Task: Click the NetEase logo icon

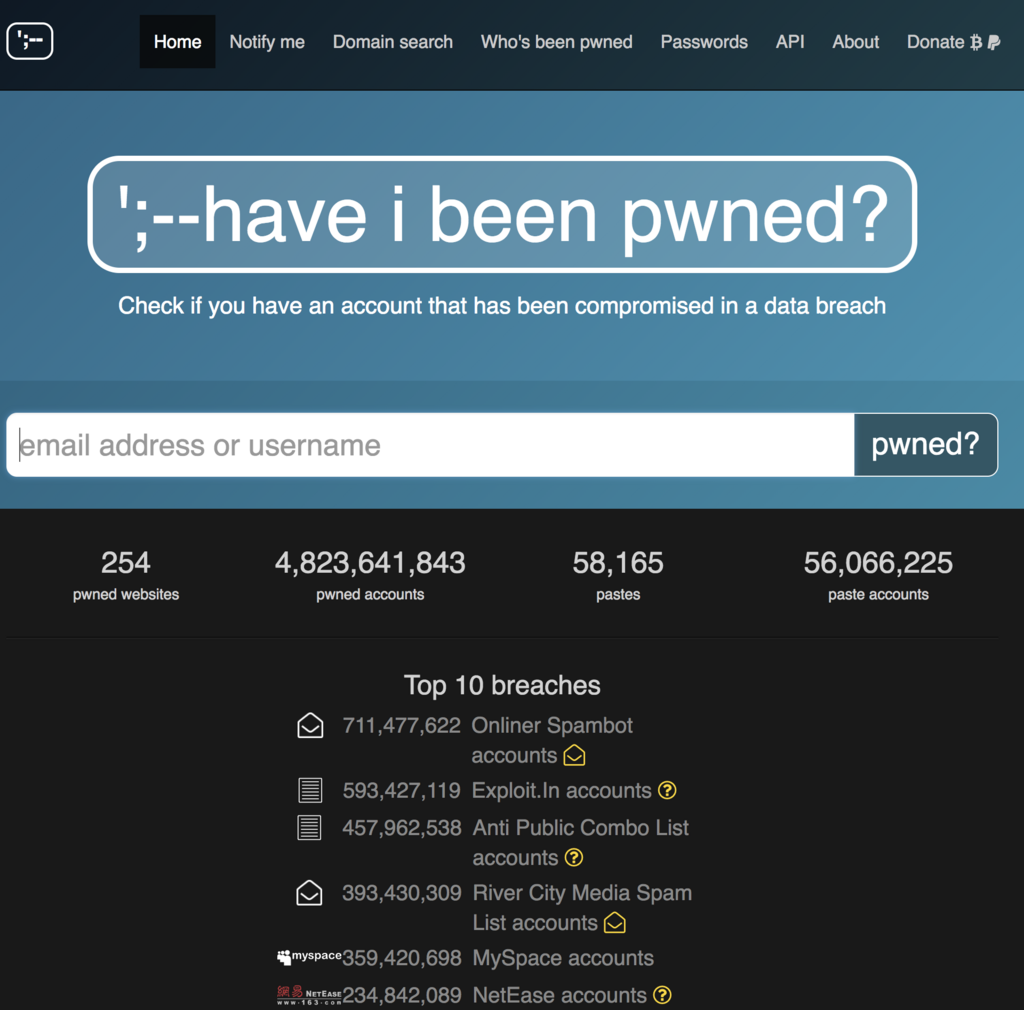Action: [x=309, y=995]
